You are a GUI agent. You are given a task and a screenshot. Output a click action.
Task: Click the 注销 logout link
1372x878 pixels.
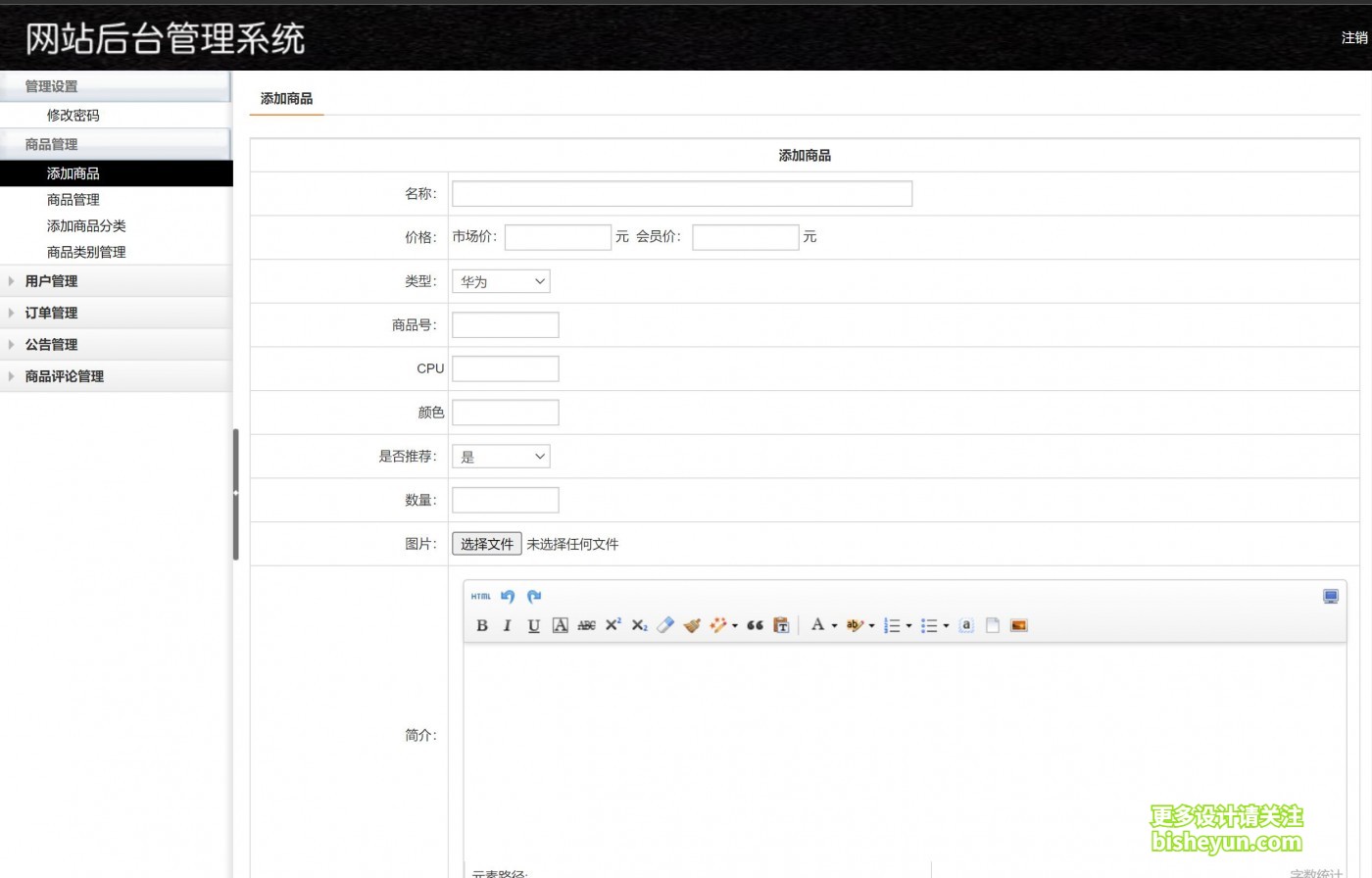1354,38
